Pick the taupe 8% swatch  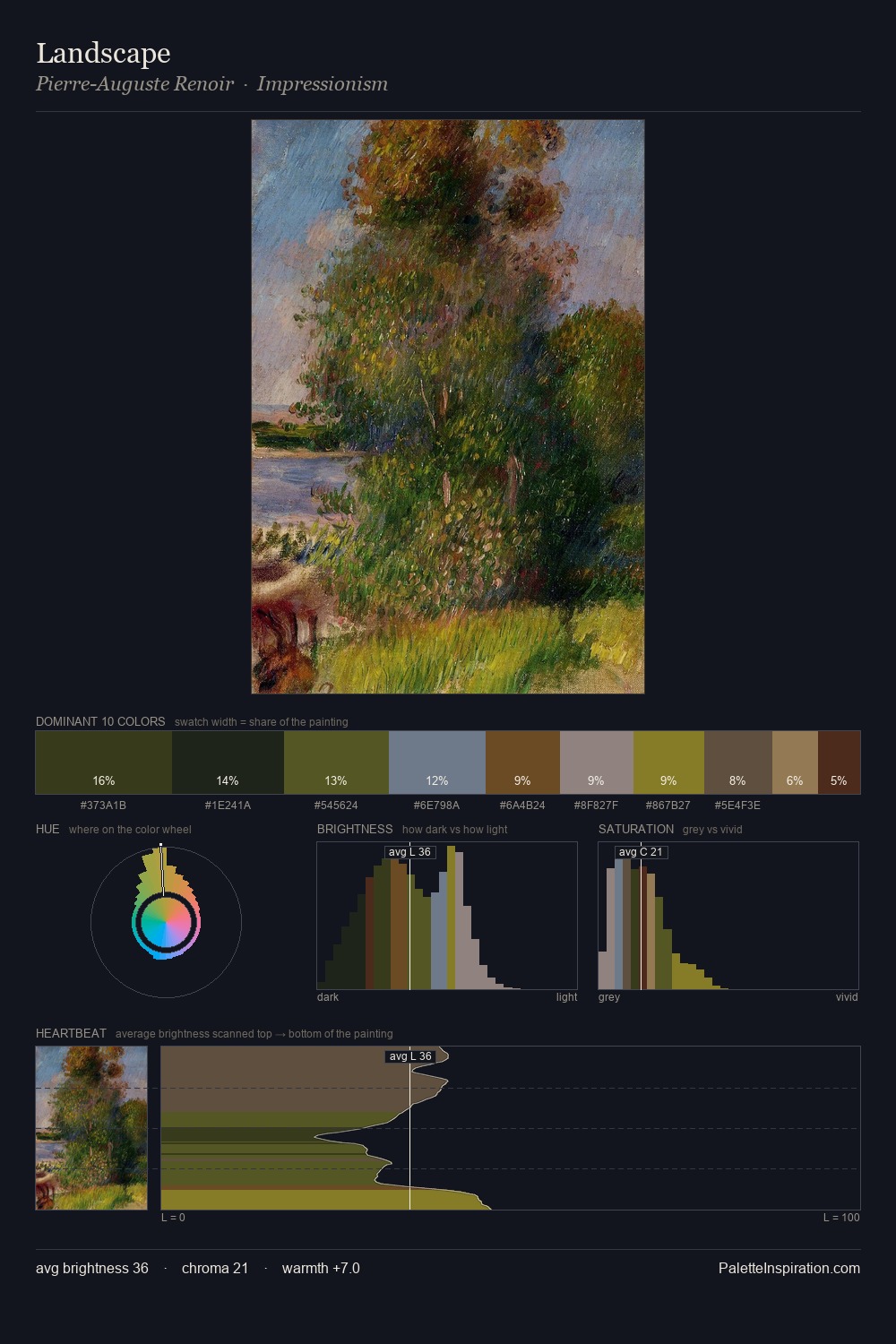pyautogui.click(x=738, y=762)
